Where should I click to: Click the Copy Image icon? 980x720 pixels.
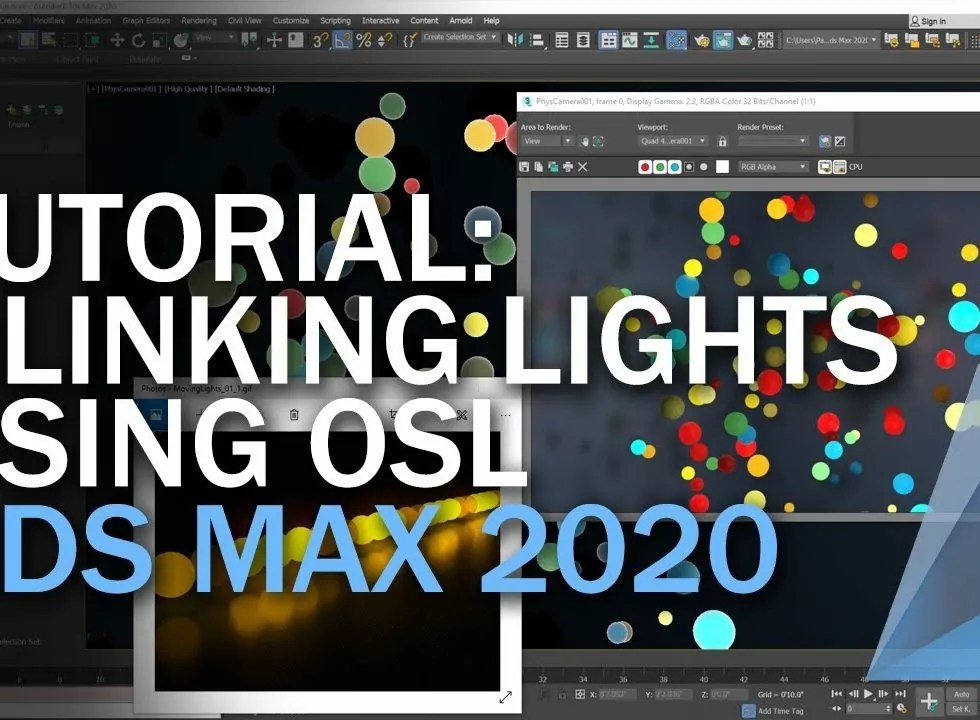click(538, 167)
